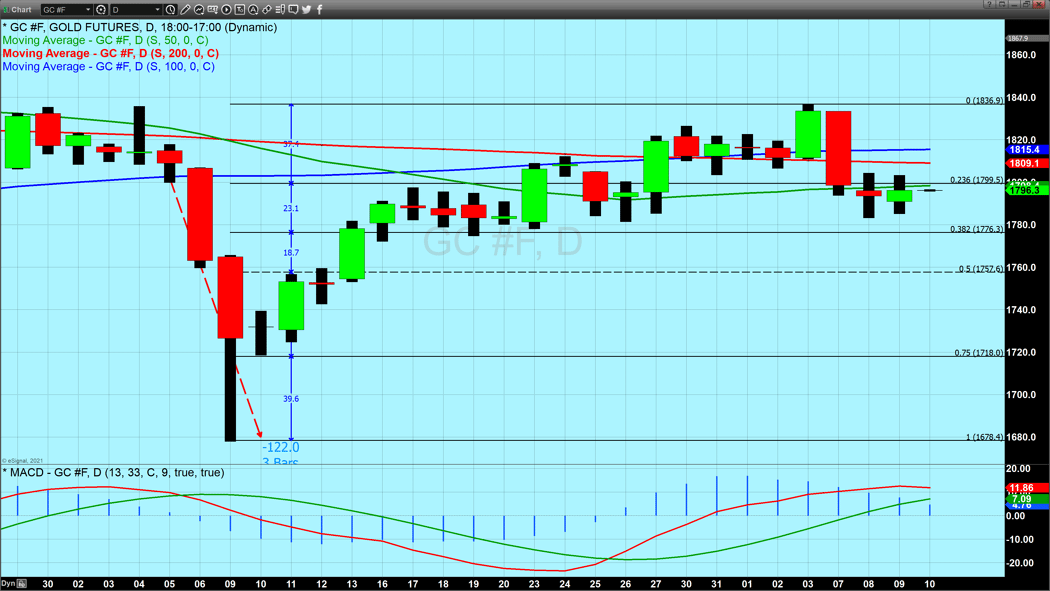This screenshot has width=1050, height=591.
Task: Click the 24/7 session toolbar icon
Action: tap(212, 9)
